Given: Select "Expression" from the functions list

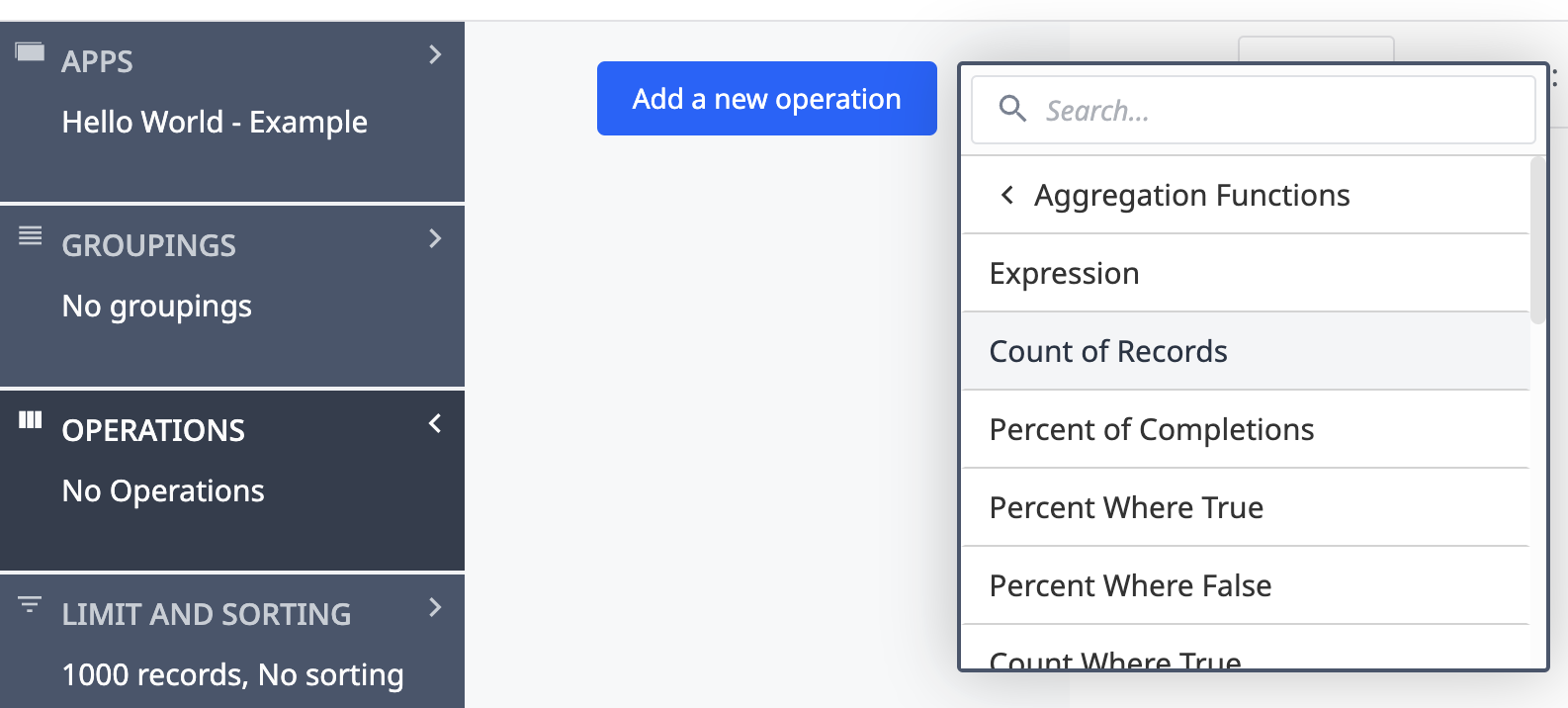Looking at the screenshot, I should pos(1064,273).
